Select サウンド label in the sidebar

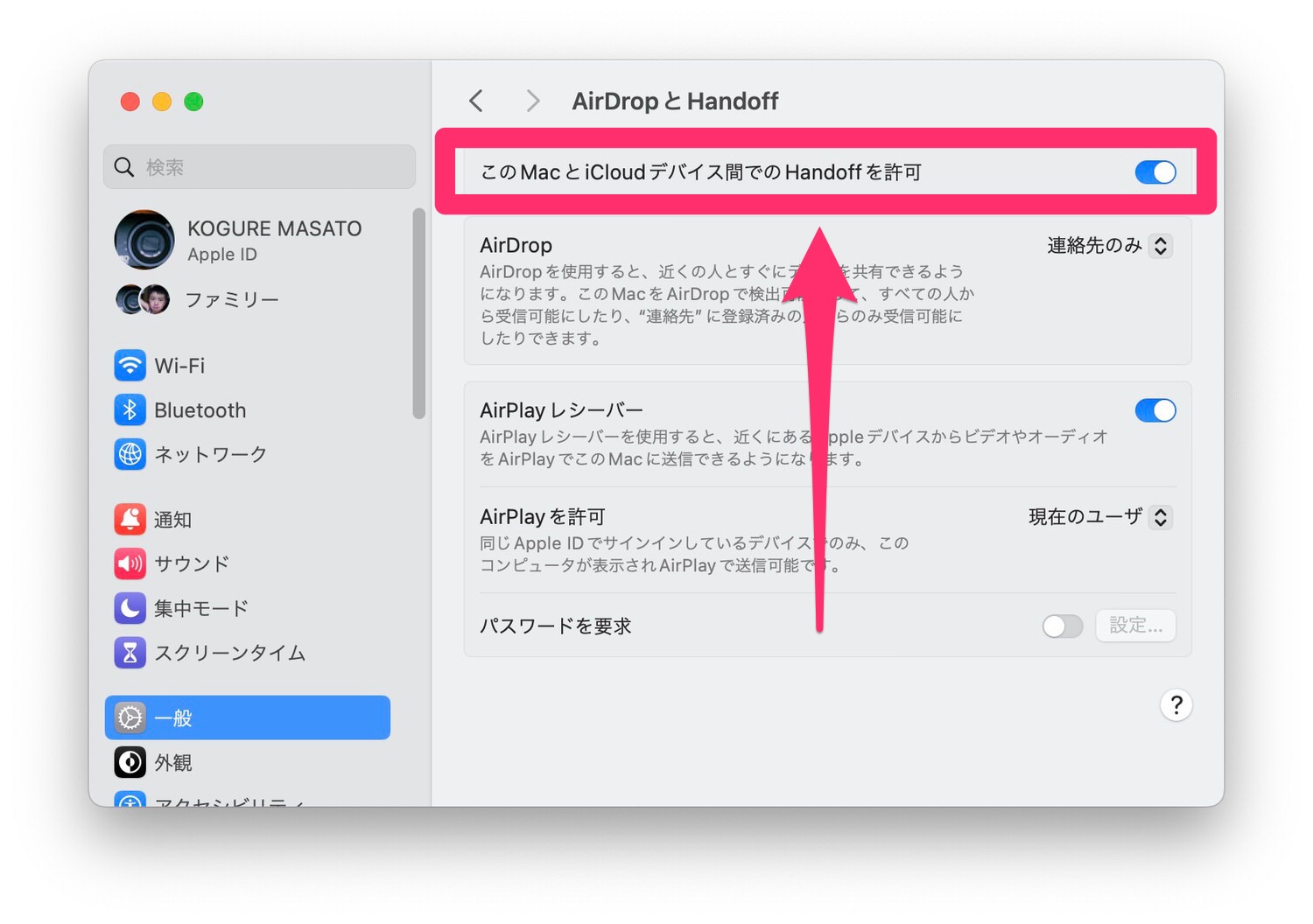[x=192, y=563]
